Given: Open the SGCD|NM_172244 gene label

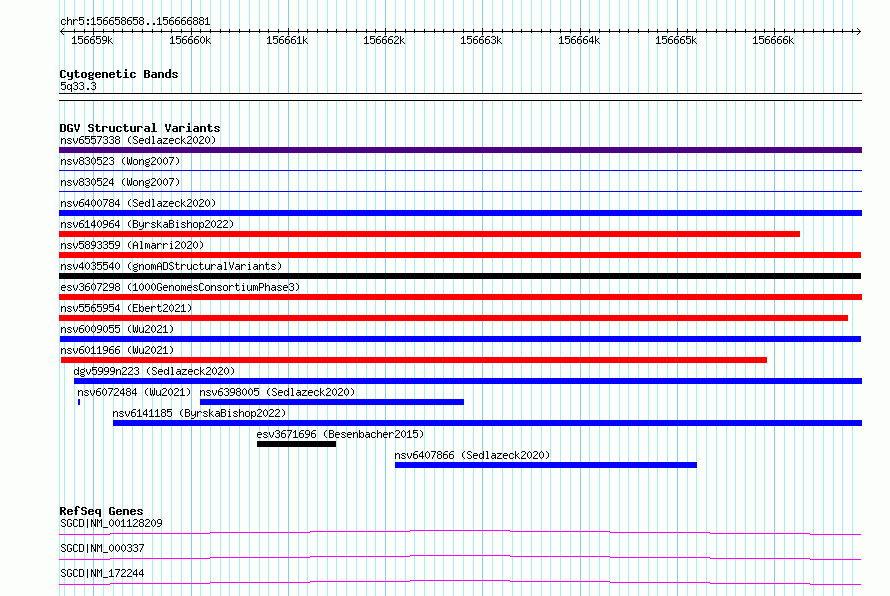Looking at the screenshot, I should (x=102, y=573).
